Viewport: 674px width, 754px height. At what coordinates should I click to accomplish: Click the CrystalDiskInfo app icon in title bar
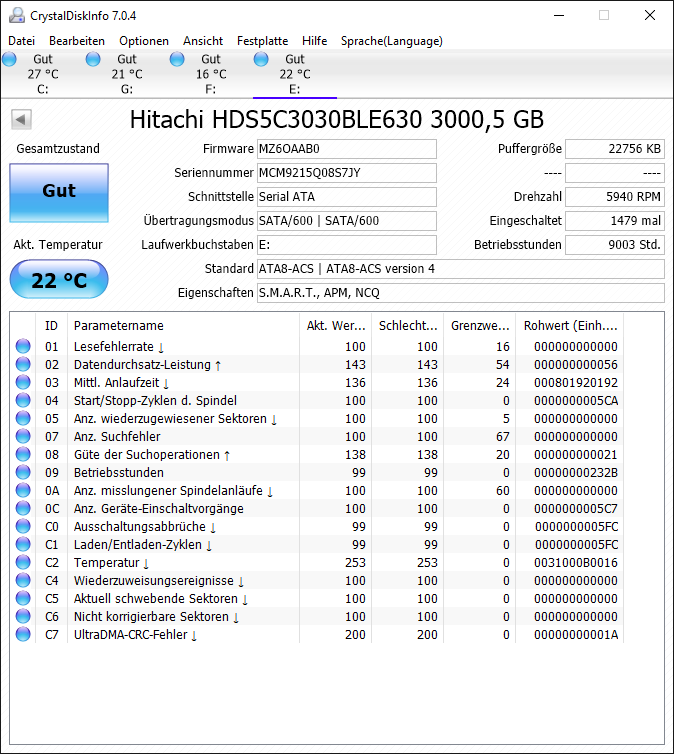(17, 15)
